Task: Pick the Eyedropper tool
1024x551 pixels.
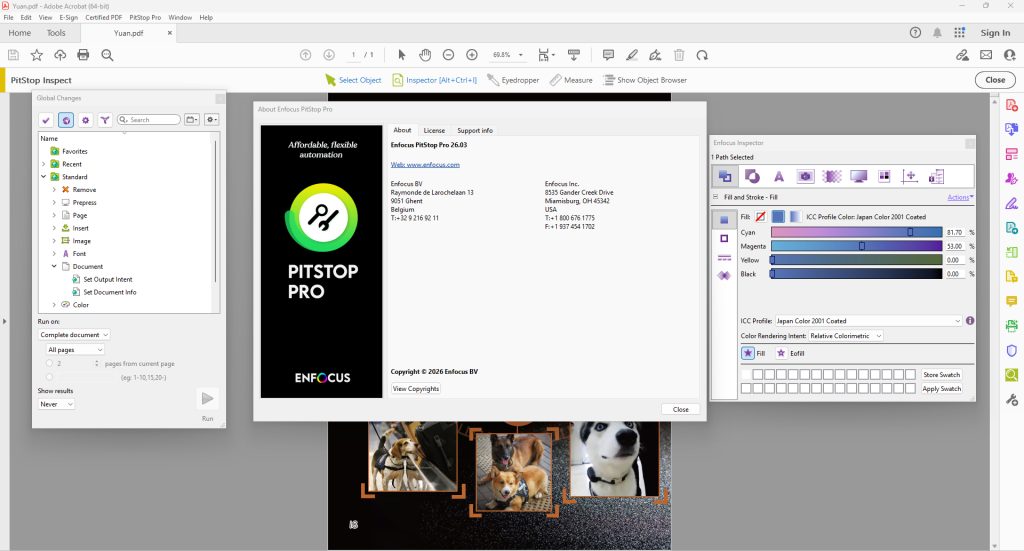Action: click(x=513, y=80)
